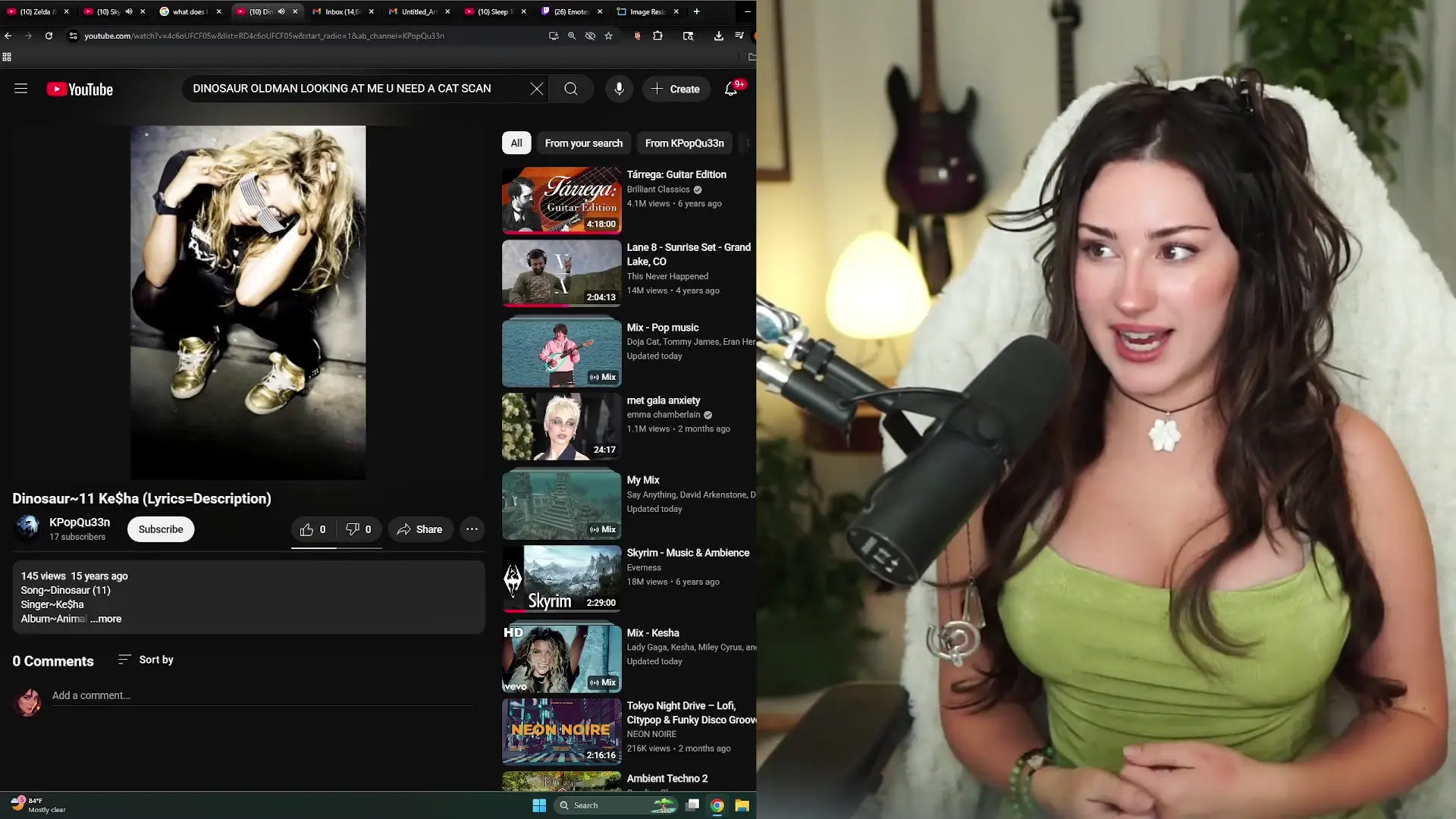
Task: Switch to the Inbox Gmail browser tab
Action: point(339,11)
